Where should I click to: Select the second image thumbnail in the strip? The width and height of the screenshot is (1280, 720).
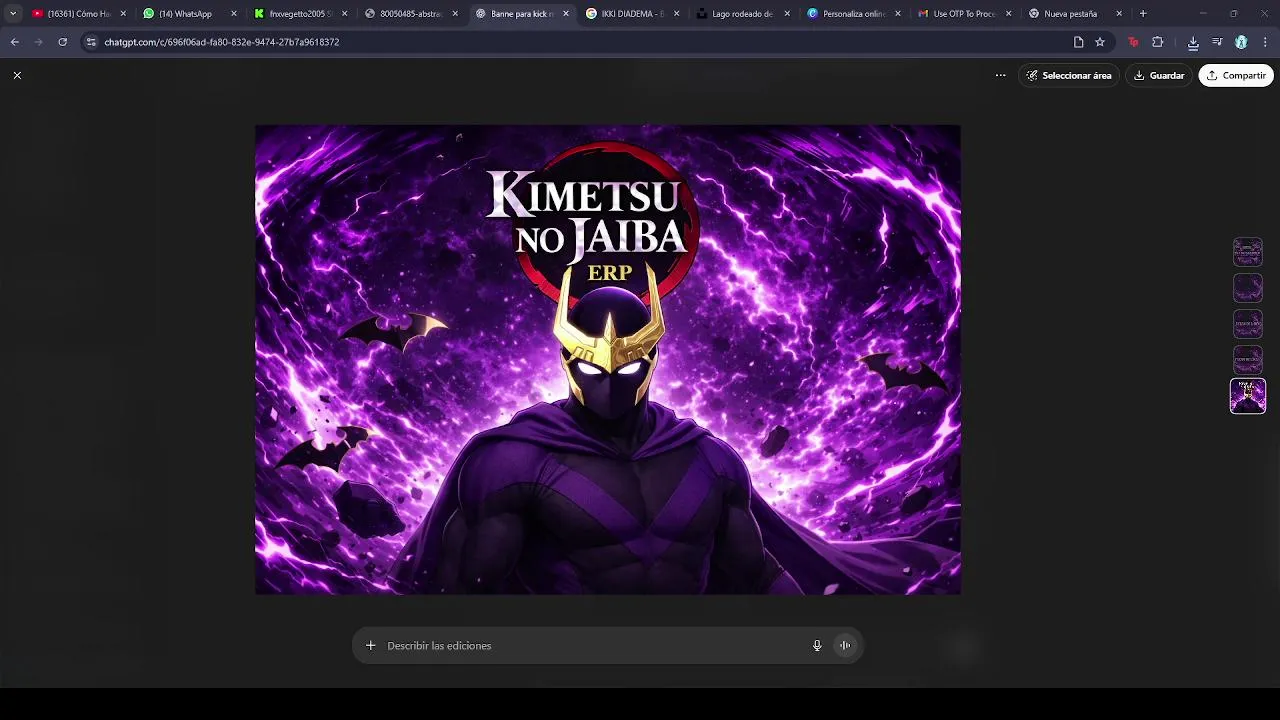click(x=1247, y=288)
